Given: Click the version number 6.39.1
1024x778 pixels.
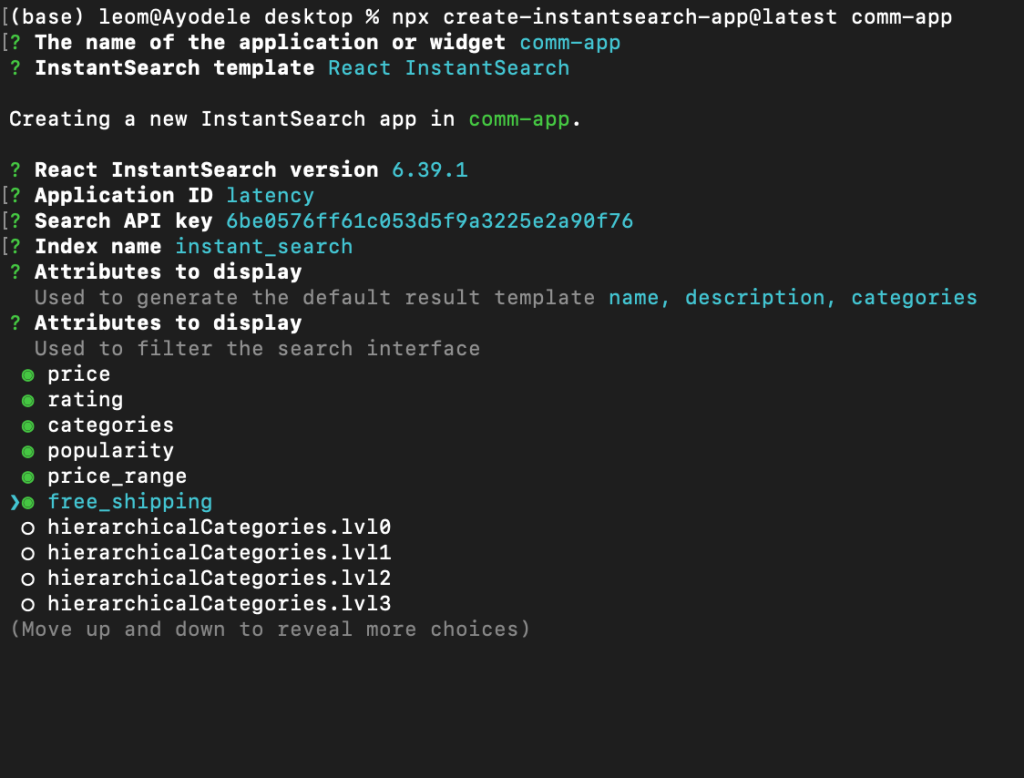Looking at the screenshot, I should coord(430,170).
